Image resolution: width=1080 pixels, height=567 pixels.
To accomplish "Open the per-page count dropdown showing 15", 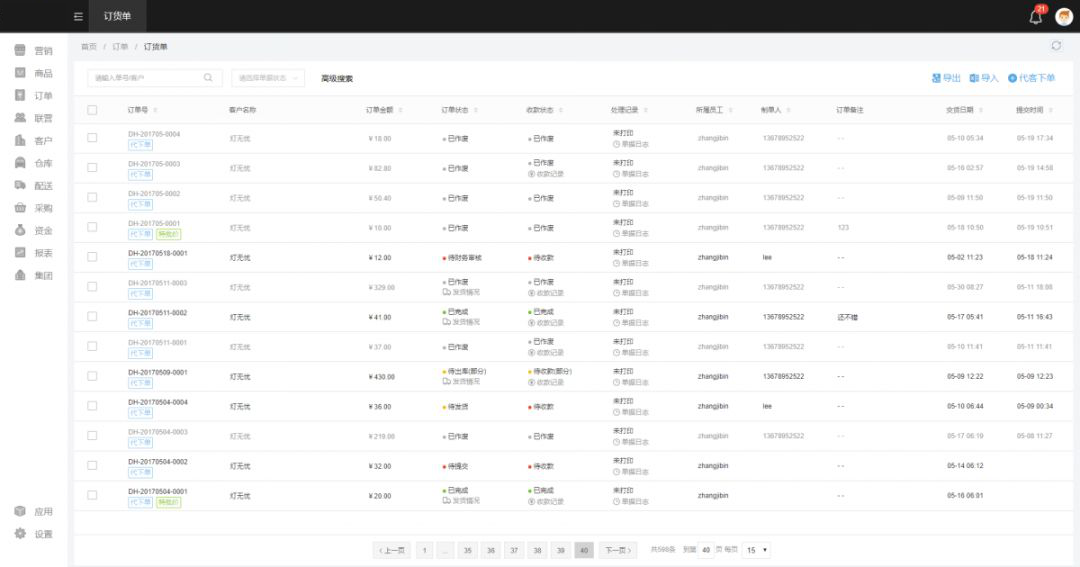I will point(757,550).
